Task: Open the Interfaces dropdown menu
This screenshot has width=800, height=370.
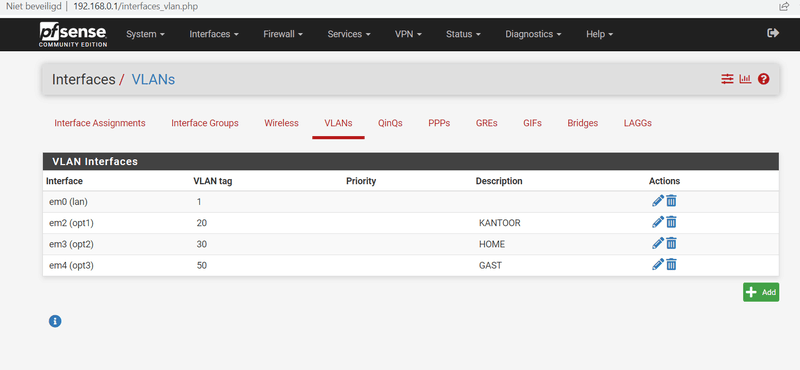Action: point(214,34)
